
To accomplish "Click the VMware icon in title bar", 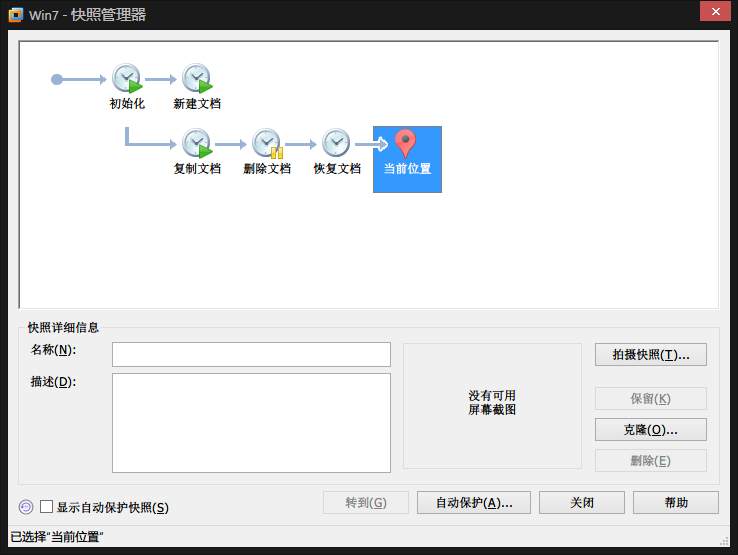I will 16,15.
